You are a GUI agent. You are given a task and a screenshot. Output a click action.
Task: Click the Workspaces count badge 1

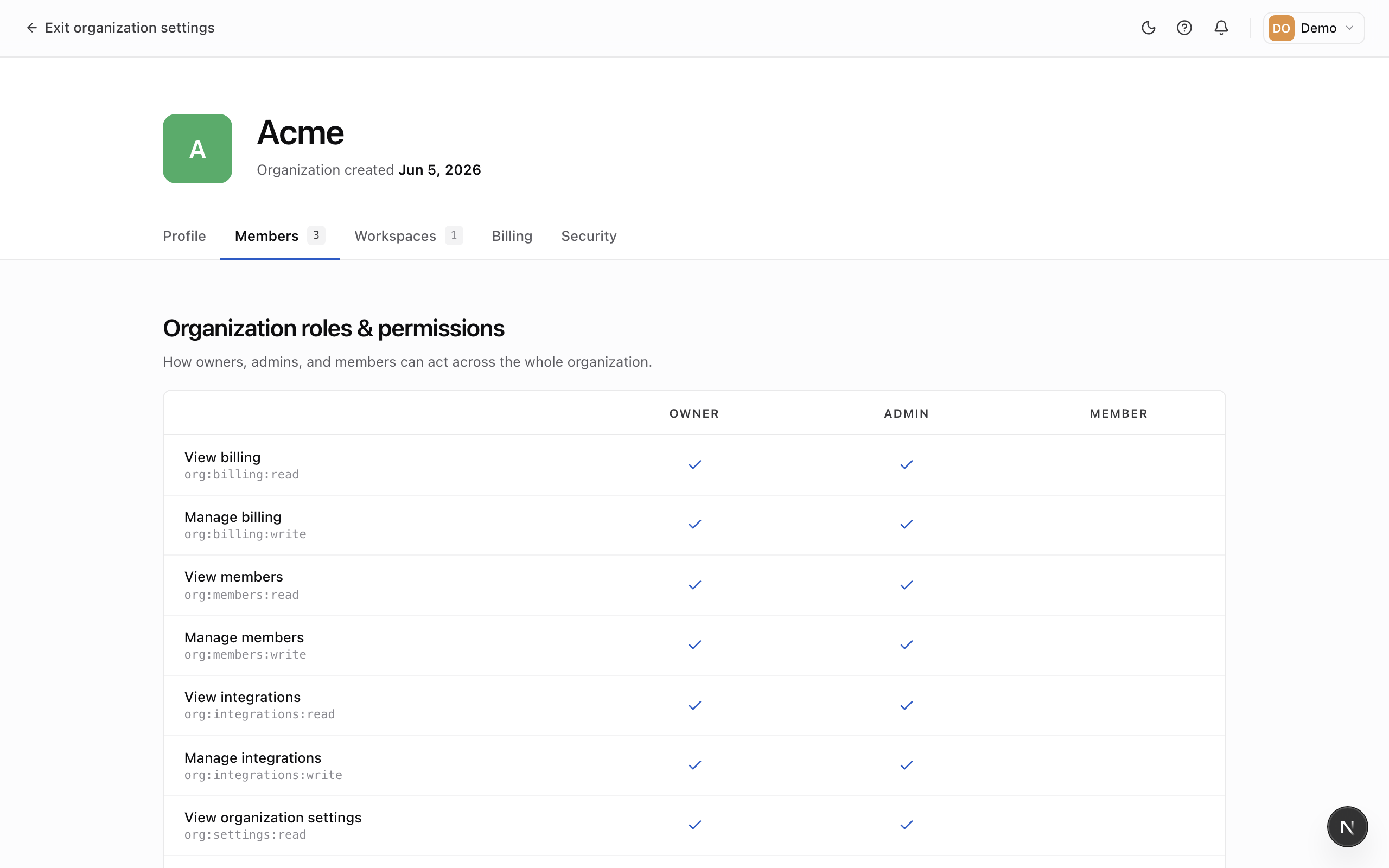454,235
